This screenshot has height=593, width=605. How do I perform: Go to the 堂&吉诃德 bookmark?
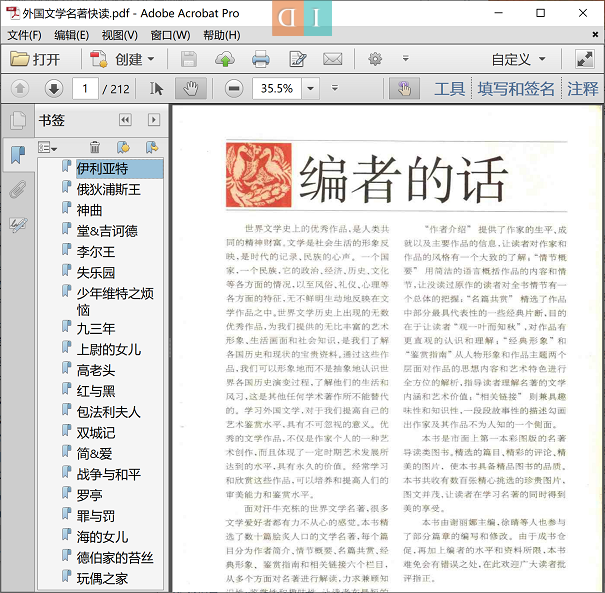pyautogui.click(x=107, y=231)
